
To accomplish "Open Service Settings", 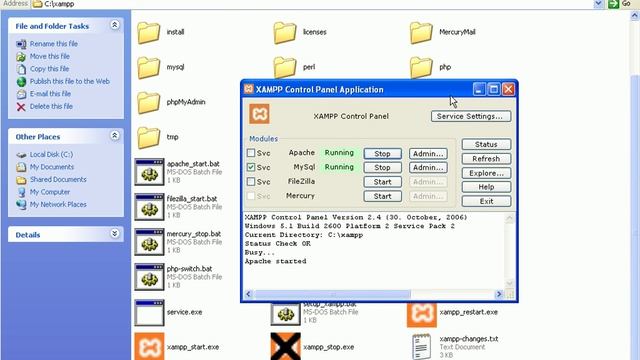I will tap(471, 116).
